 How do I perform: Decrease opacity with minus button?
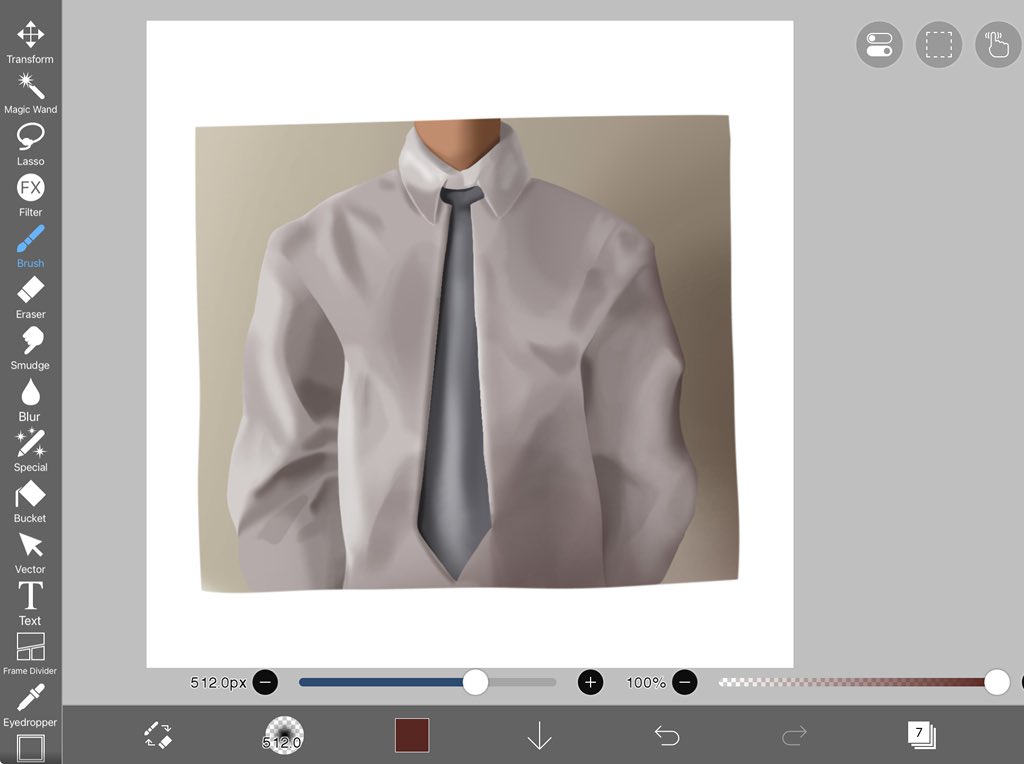[684, 682]
